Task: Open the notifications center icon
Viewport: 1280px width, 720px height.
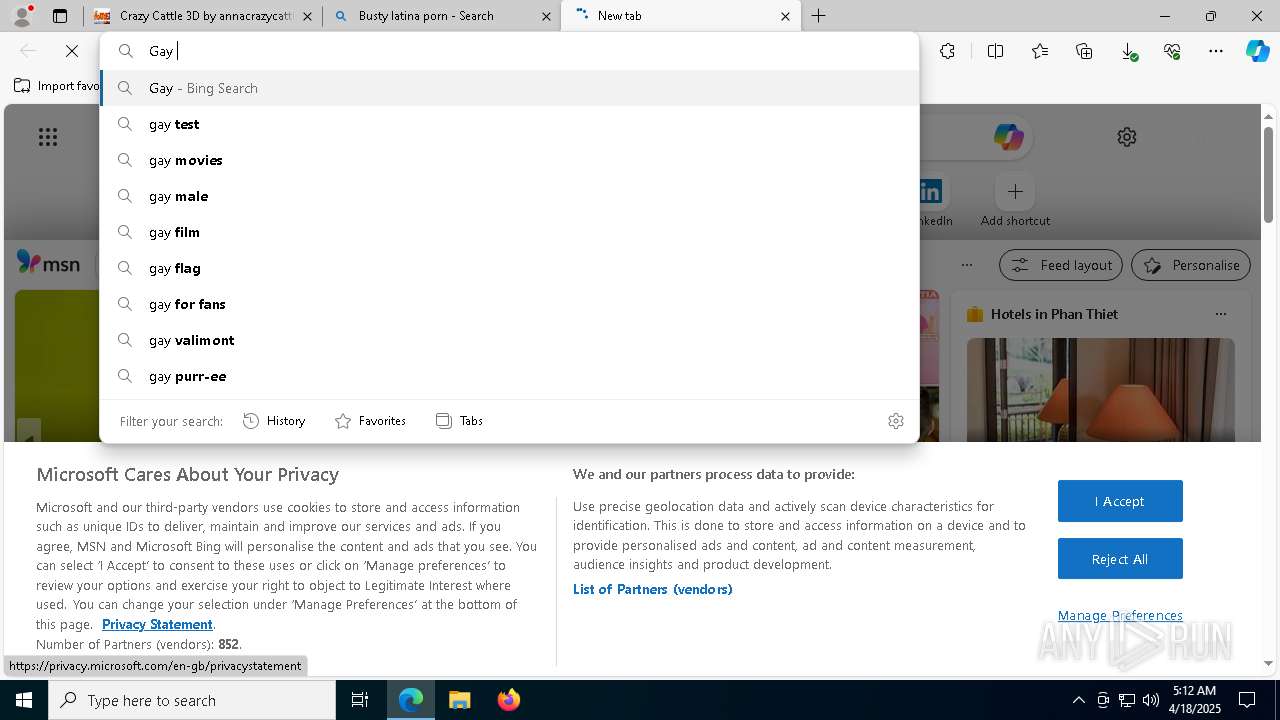Action: coord(1247,700)
